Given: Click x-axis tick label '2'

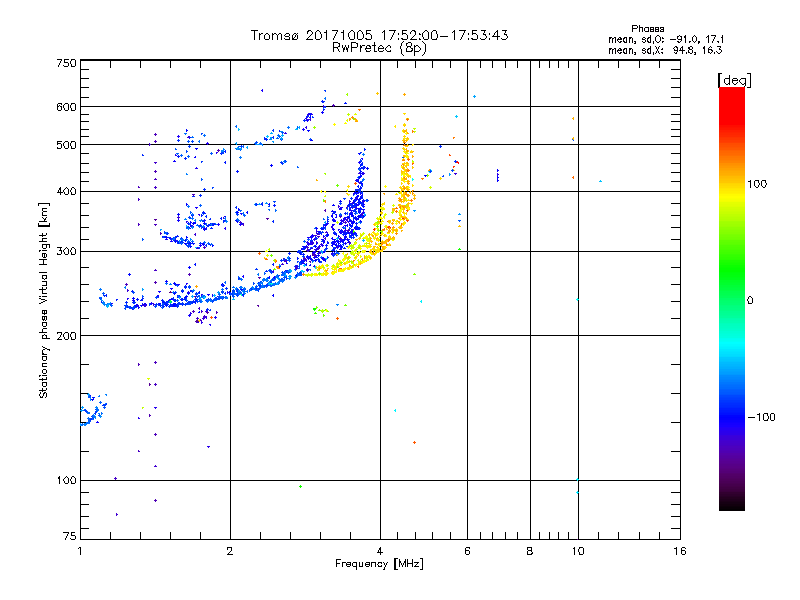Looking at the screenshot, I should 230,551.
